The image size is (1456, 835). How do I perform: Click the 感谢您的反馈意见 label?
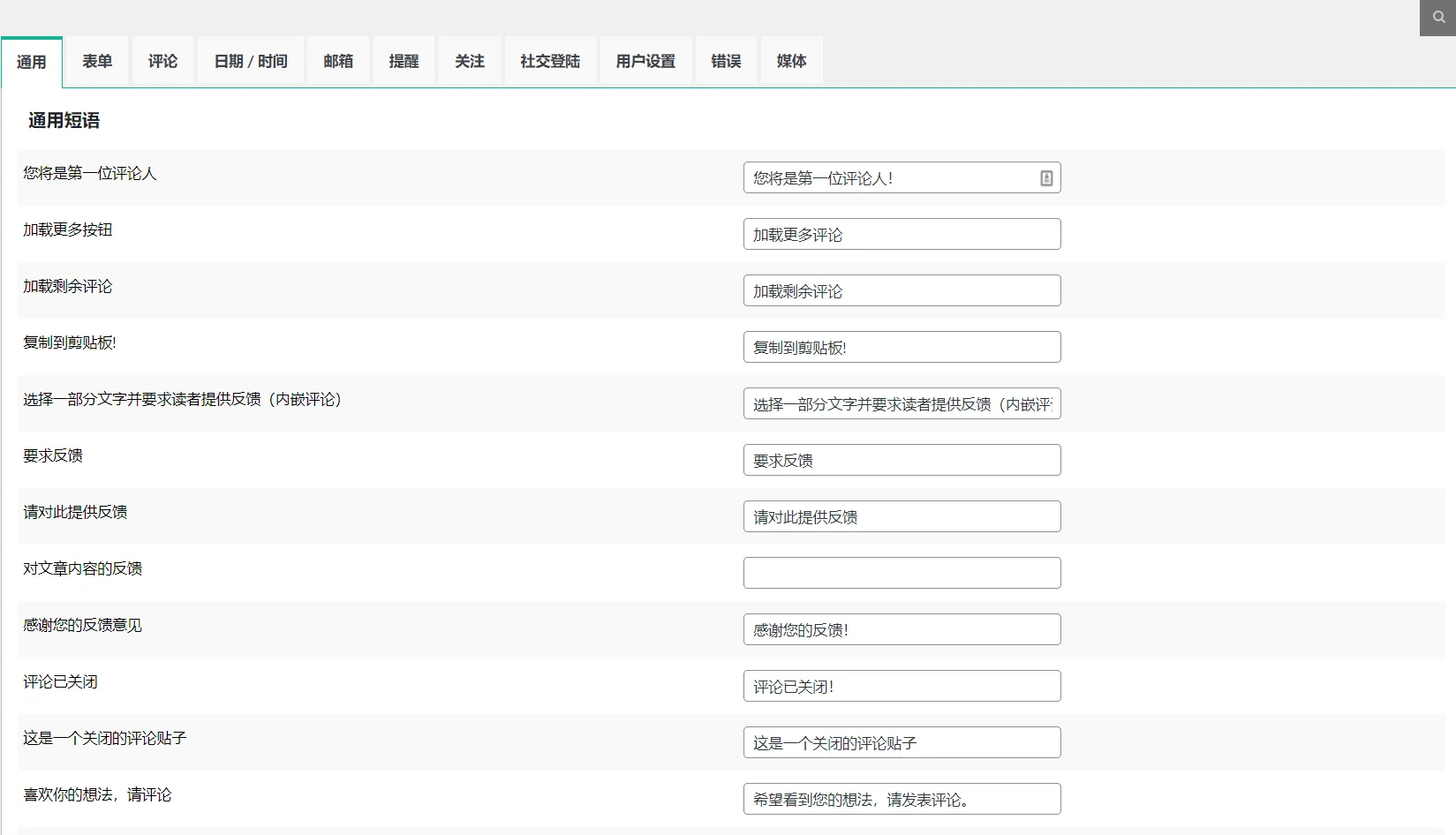83,625
